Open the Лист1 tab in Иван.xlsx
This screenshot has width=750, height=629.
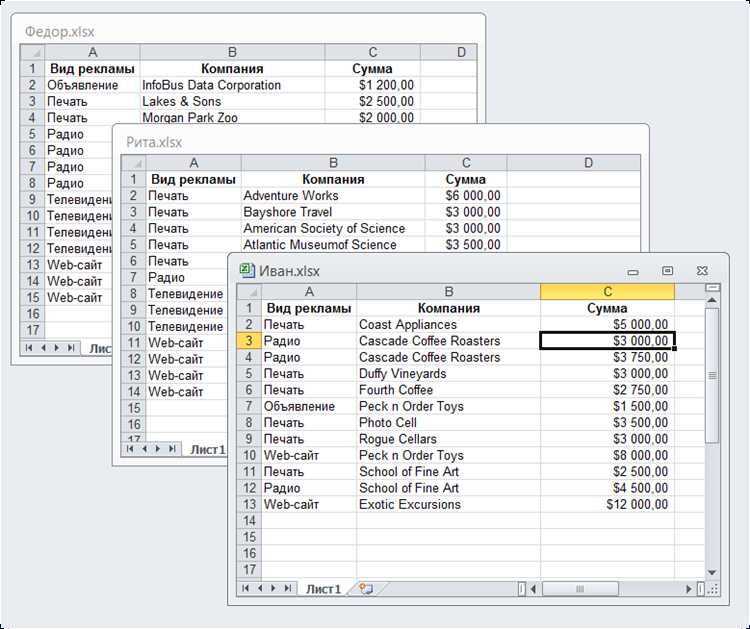[x=323, y=589]
